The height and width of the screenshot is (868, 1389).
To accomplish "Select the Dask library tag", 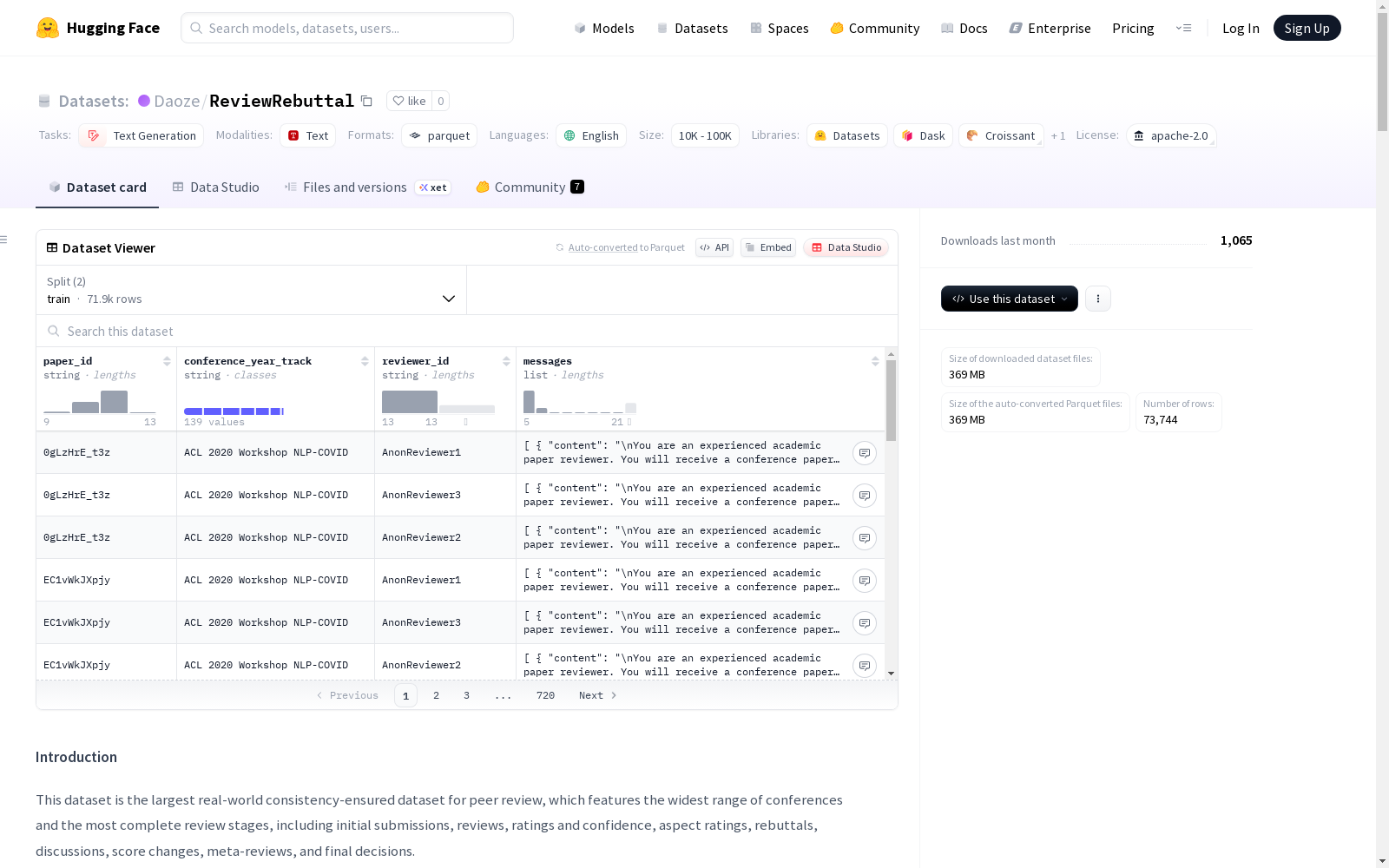I will [x=924, y=135].
